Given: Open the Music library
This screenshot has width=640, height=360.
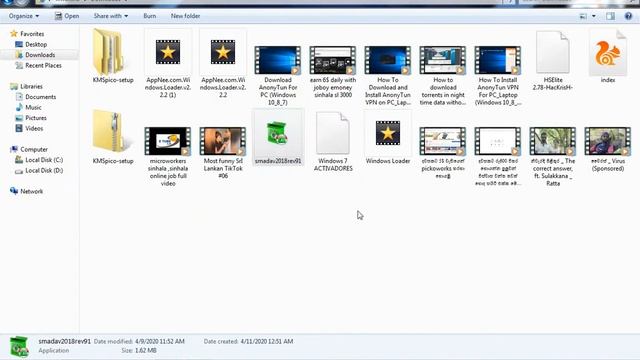Looking at the screenshot, I should point(29,107).
